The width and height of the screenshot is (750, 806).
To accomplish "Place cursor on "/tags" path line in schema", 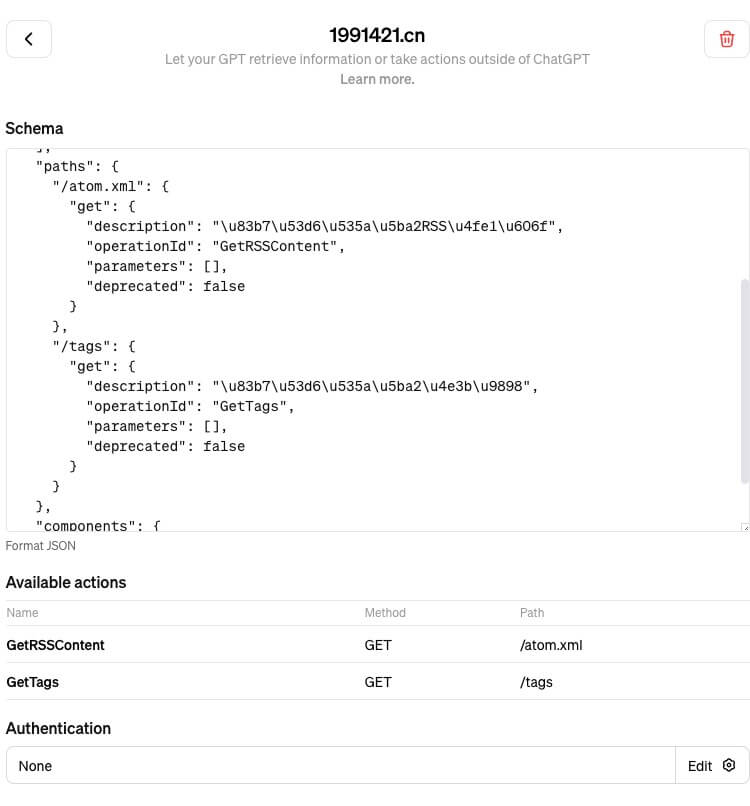I will click(94, 346).
